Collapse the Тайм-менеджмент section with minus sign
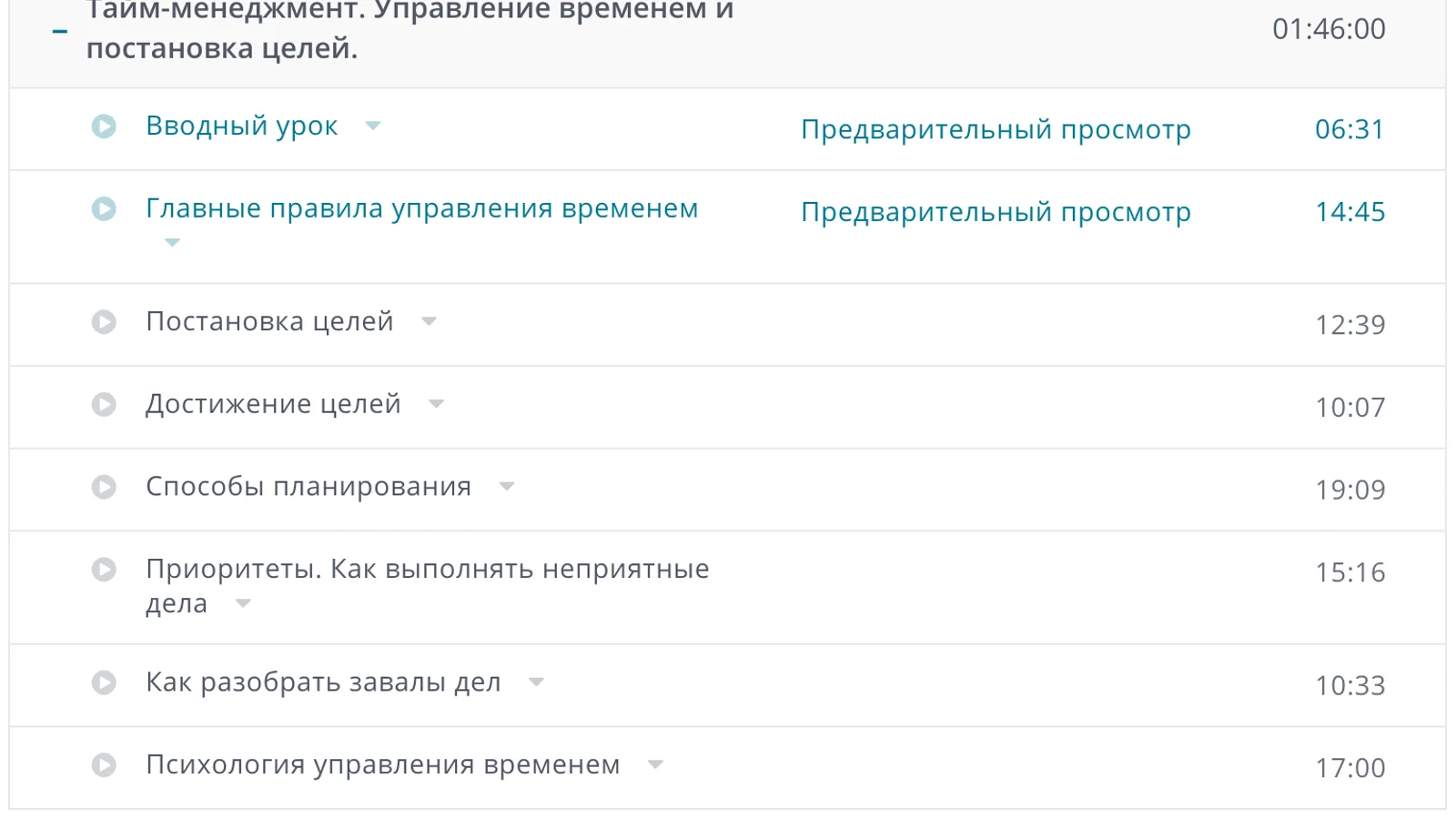This screenshot has width=1456, height=819. (x=60, y=31)
